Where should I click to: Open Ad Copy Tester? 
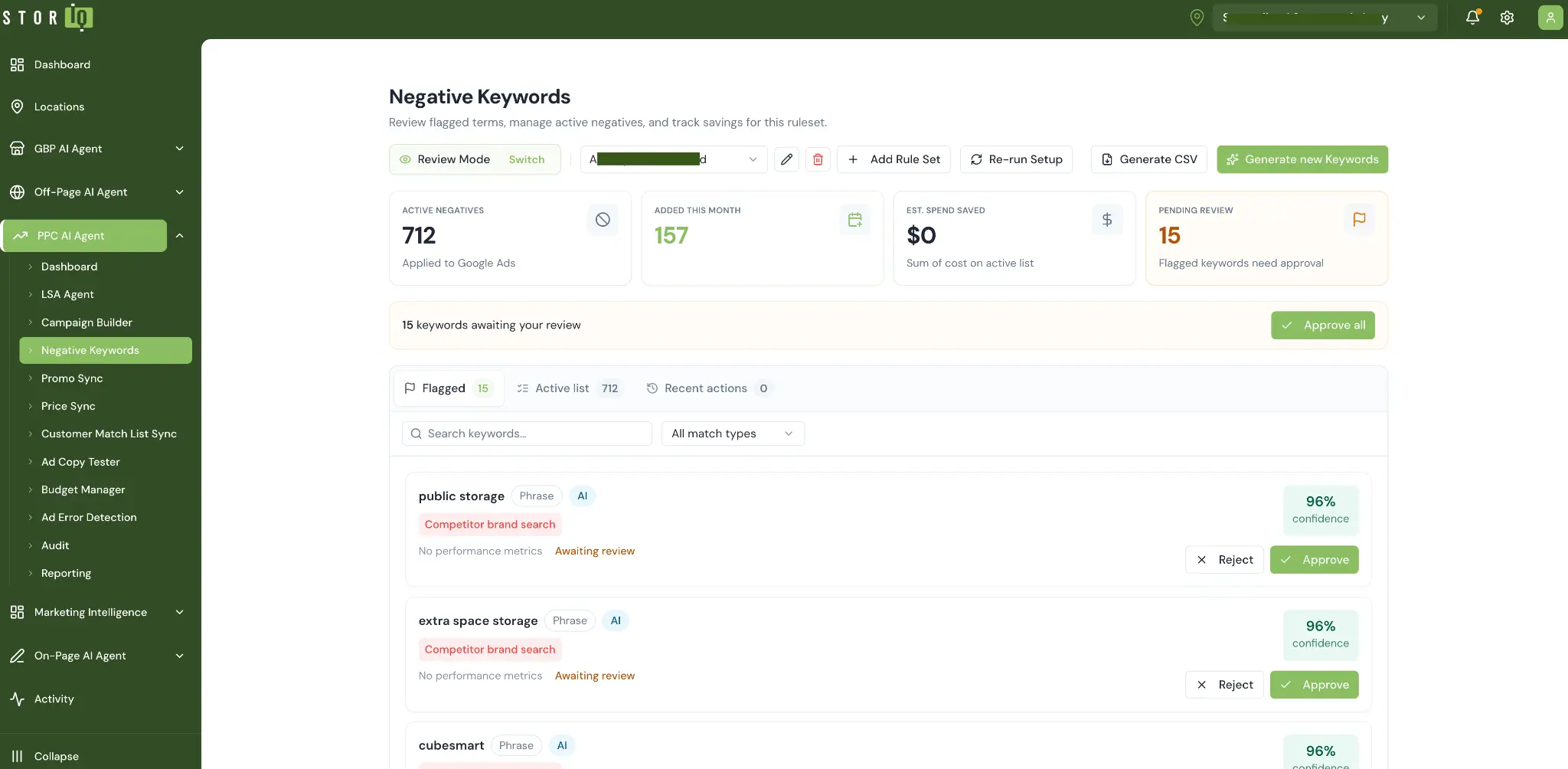[x=80, y=462]
